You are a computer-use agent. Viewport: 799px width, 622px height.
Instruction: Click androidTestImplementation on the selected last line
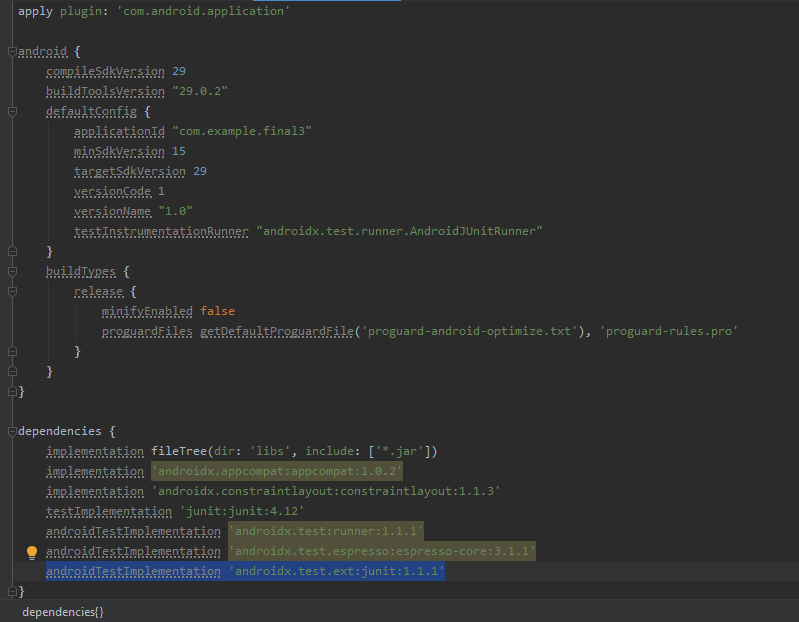(133, 571)
